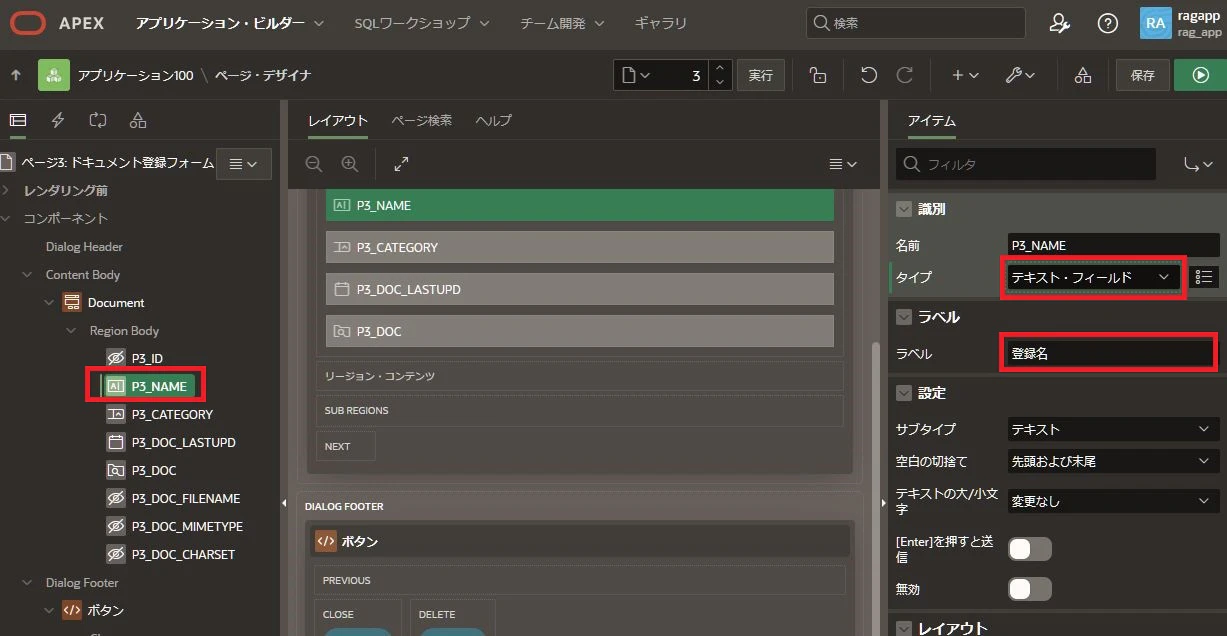1227x636 pixels.
Task: Select P3_CATEGORY in the rendering tree
Action: coord(172,414)
